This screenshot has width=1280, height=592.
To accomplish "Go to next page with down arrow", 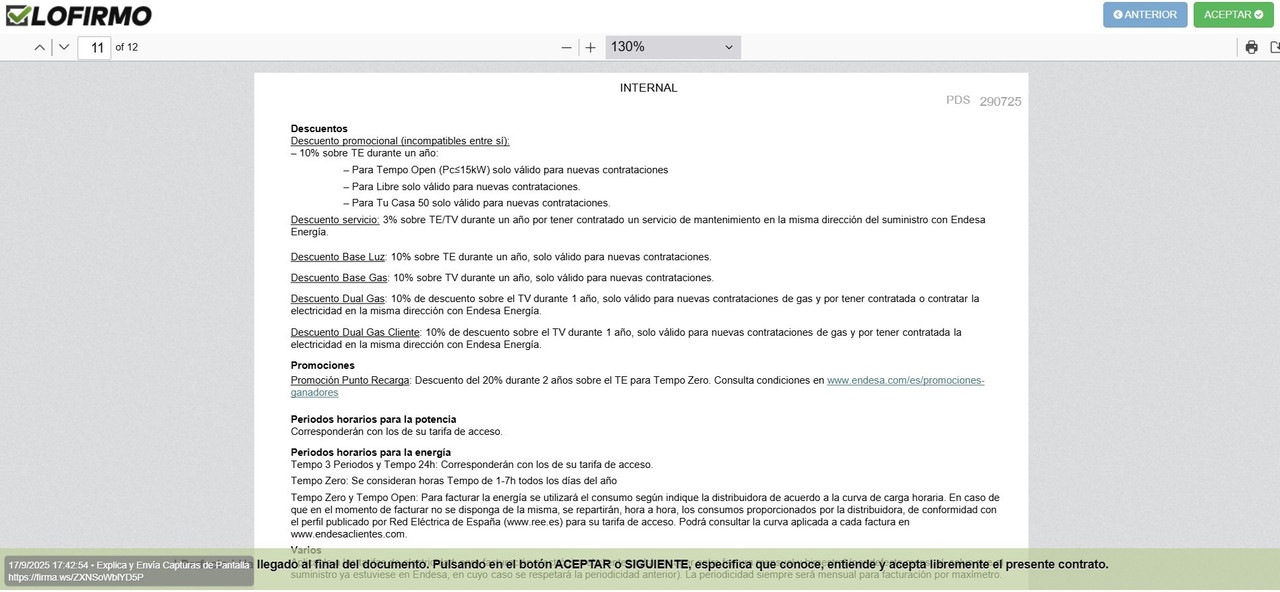I will (x=64, y=47).
